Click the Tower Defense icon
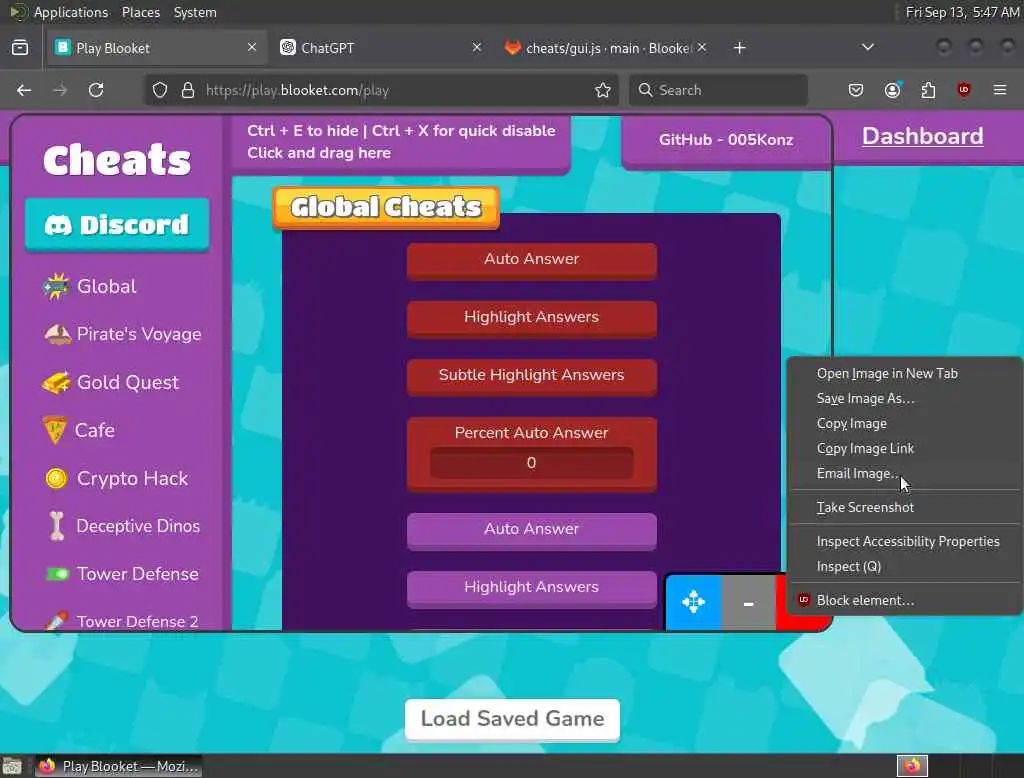1024x778 pixels. point(57,574)
